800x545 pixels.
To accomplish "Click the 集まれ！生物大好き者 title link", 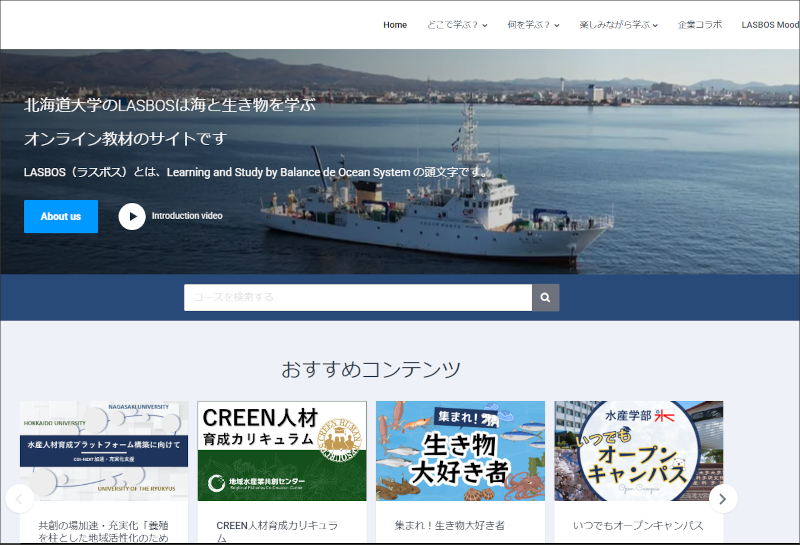I will coord(449,525).
